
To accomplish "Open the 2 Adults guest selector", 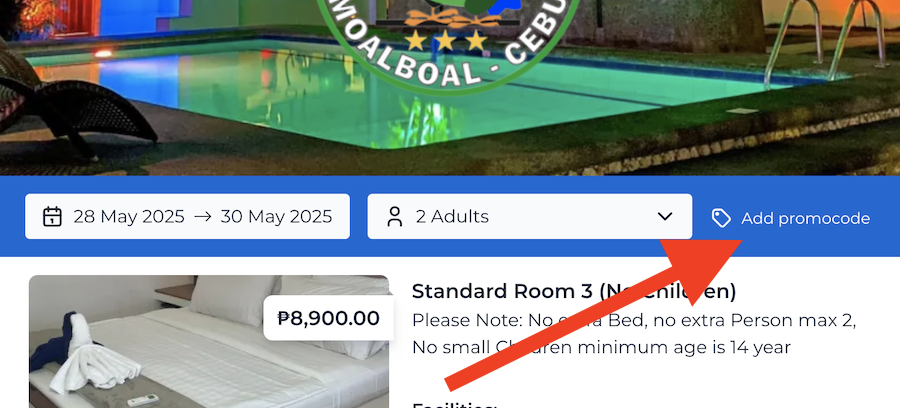I will (x=529, y=216).
